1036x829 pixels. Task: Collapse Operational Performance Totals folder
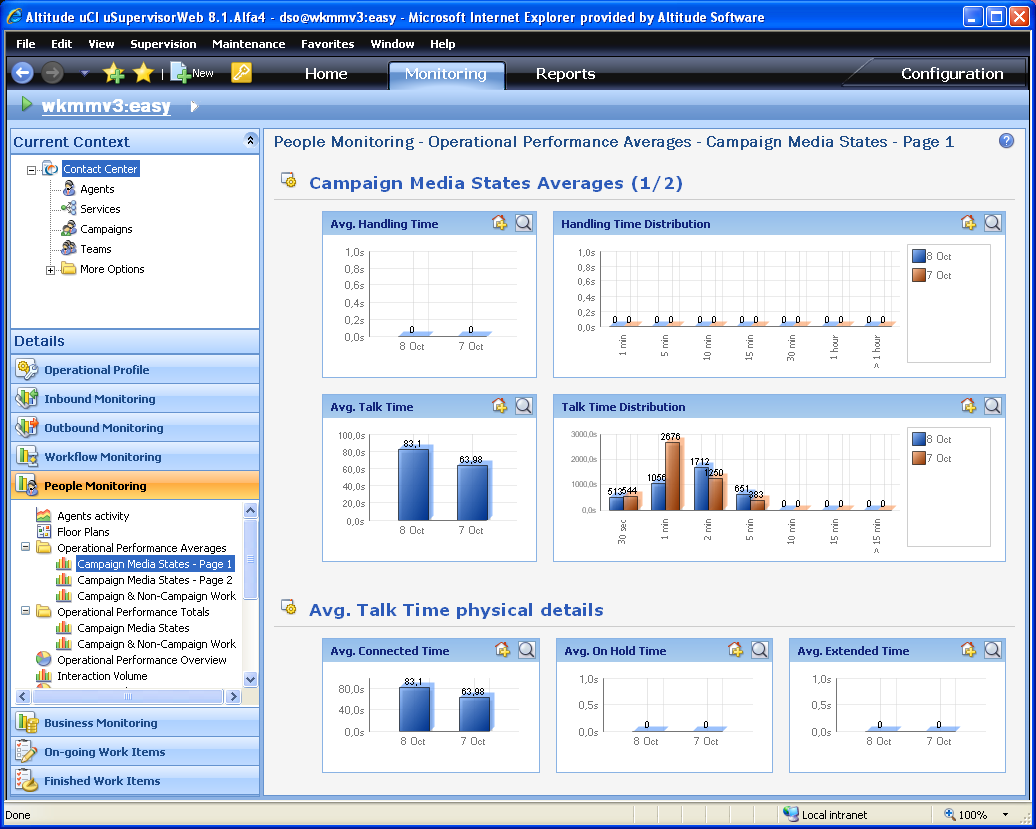point(25,612)
